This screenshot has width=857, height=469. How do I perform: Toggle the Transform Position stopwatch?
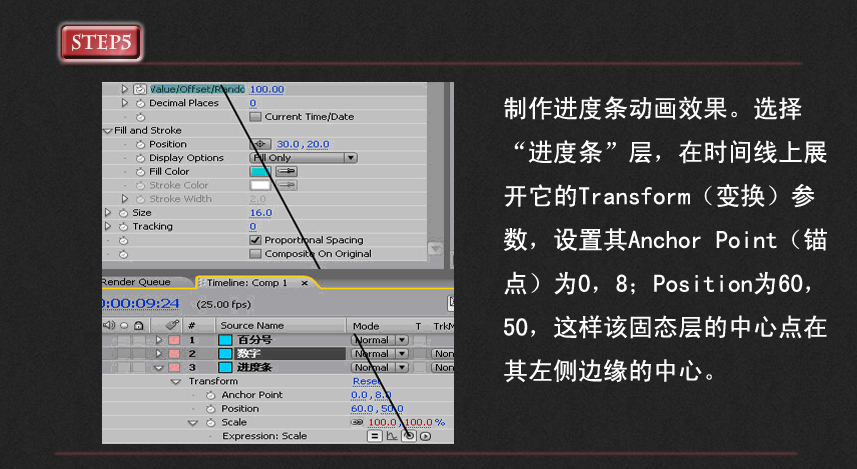tap(210, 409)
